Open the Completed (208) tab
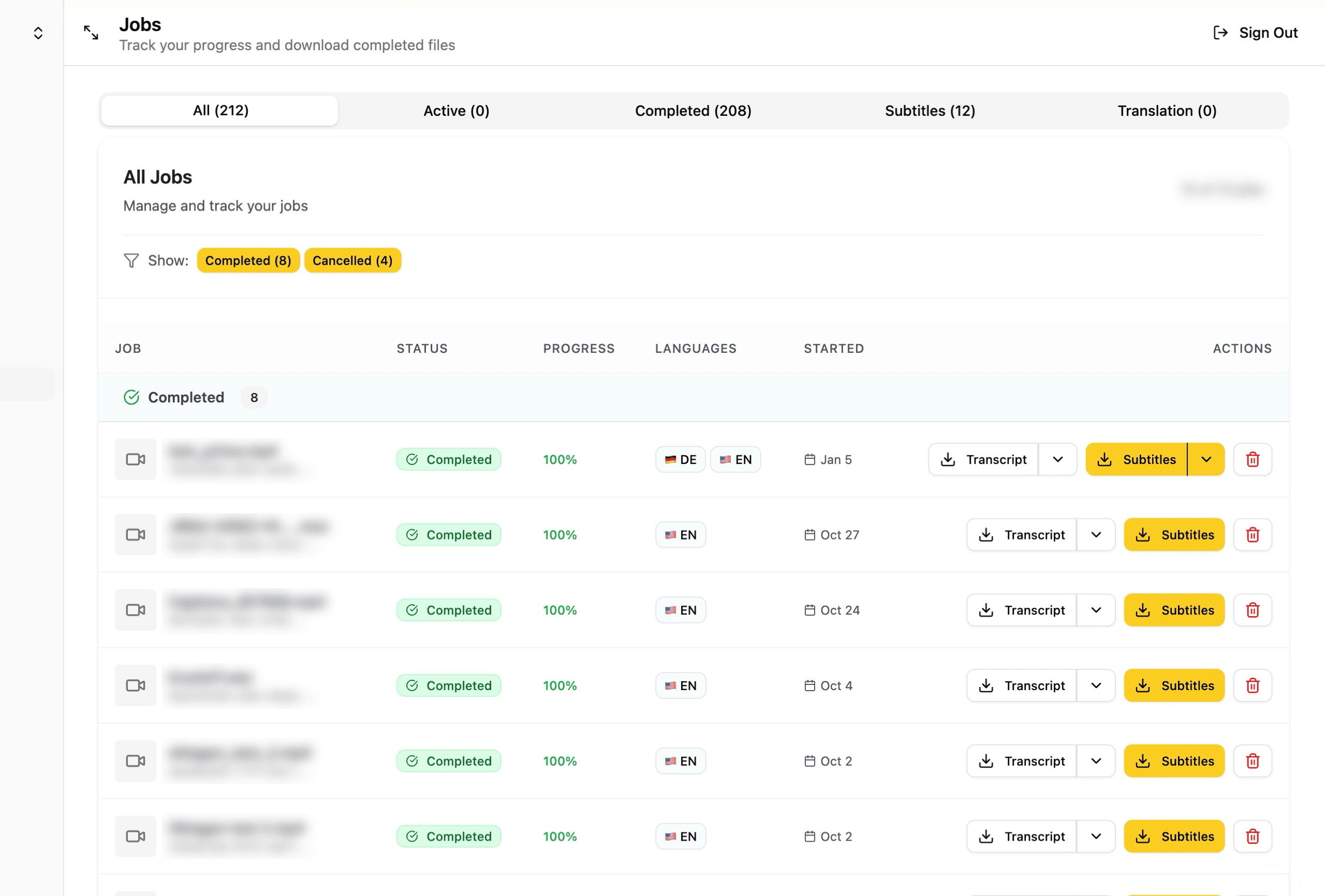The image size is (1325, 896). tap(693, 111)
